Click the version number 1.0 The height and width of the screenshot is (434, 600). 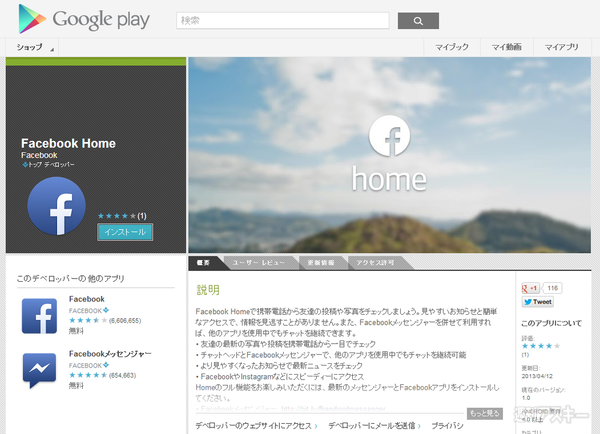[x=526, y=398]
